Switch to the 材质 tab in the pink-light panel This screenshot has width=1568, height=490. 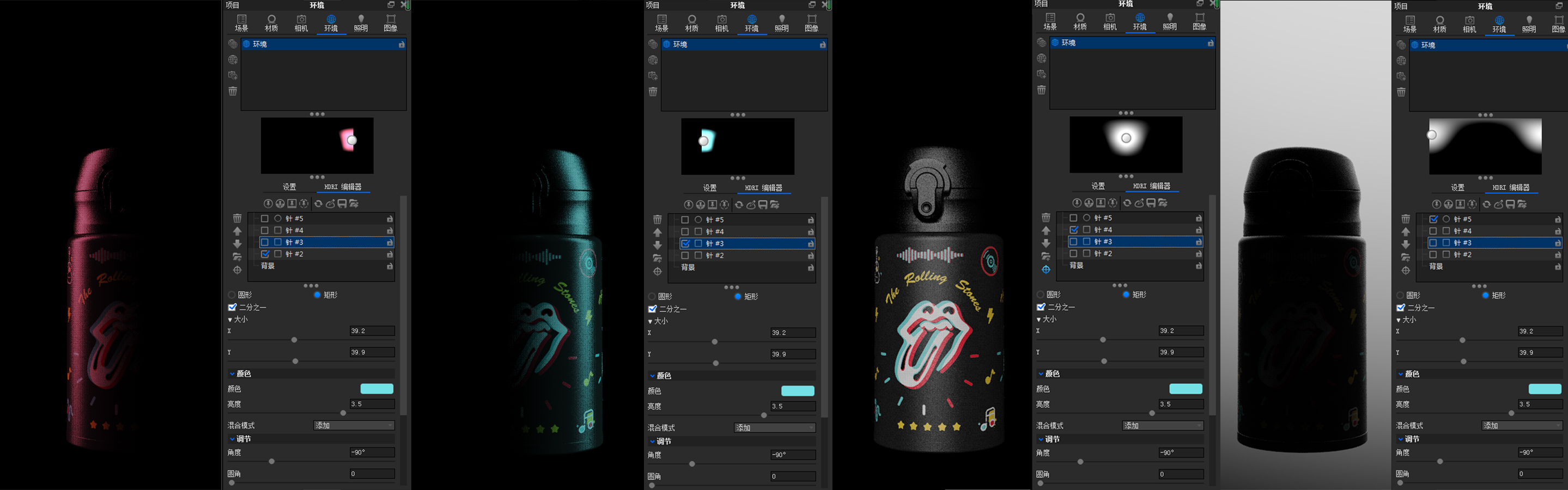[271, 23]
